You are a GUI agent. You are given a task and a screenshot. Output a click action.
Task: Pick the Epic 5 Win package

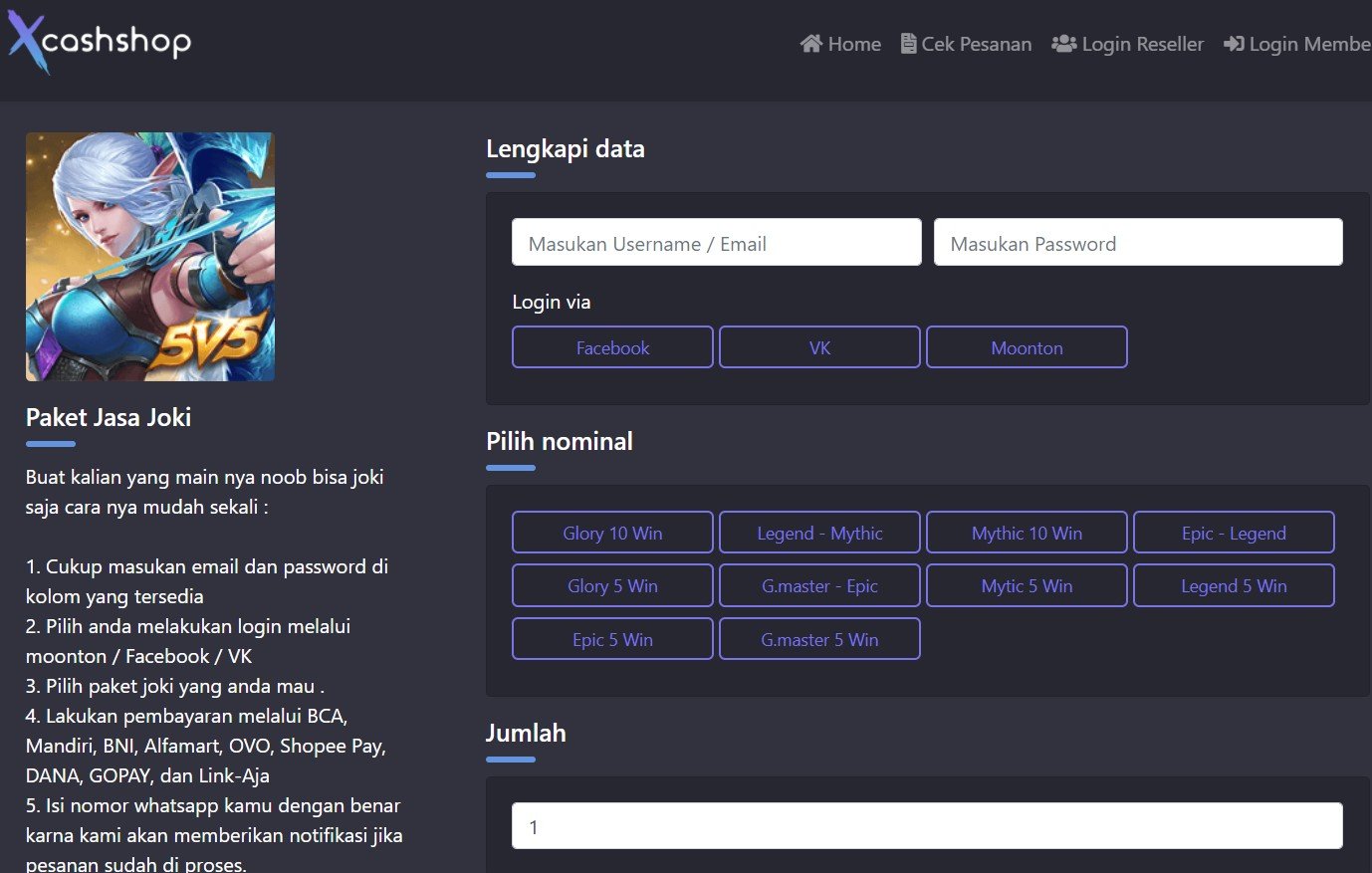click(x=612, y=639)
